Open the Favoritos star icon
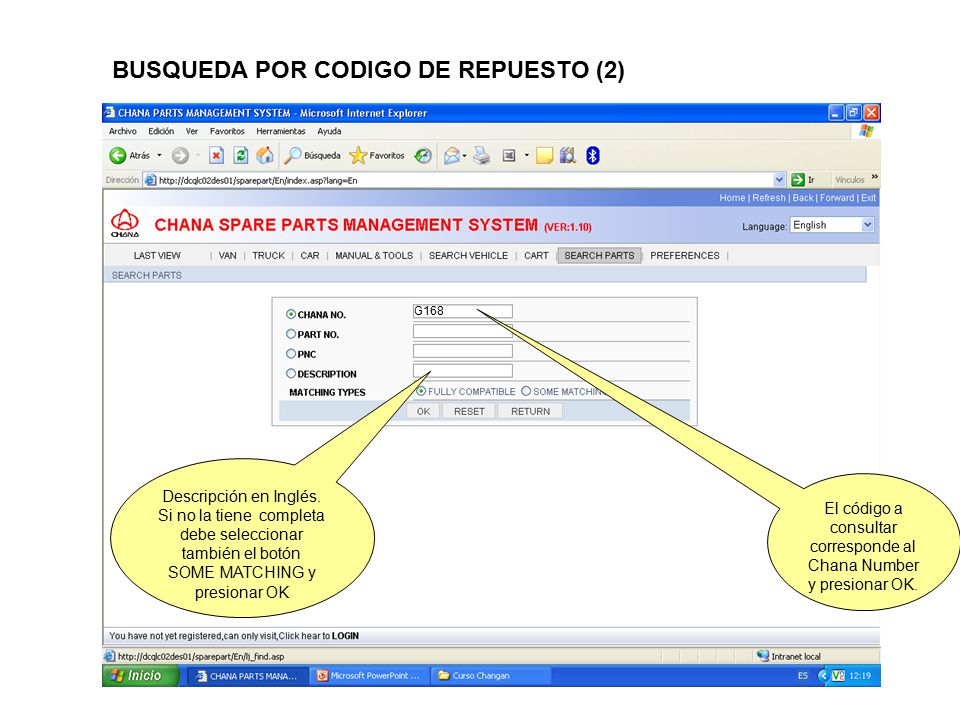 pyautogui.click(x=358, y=156)
